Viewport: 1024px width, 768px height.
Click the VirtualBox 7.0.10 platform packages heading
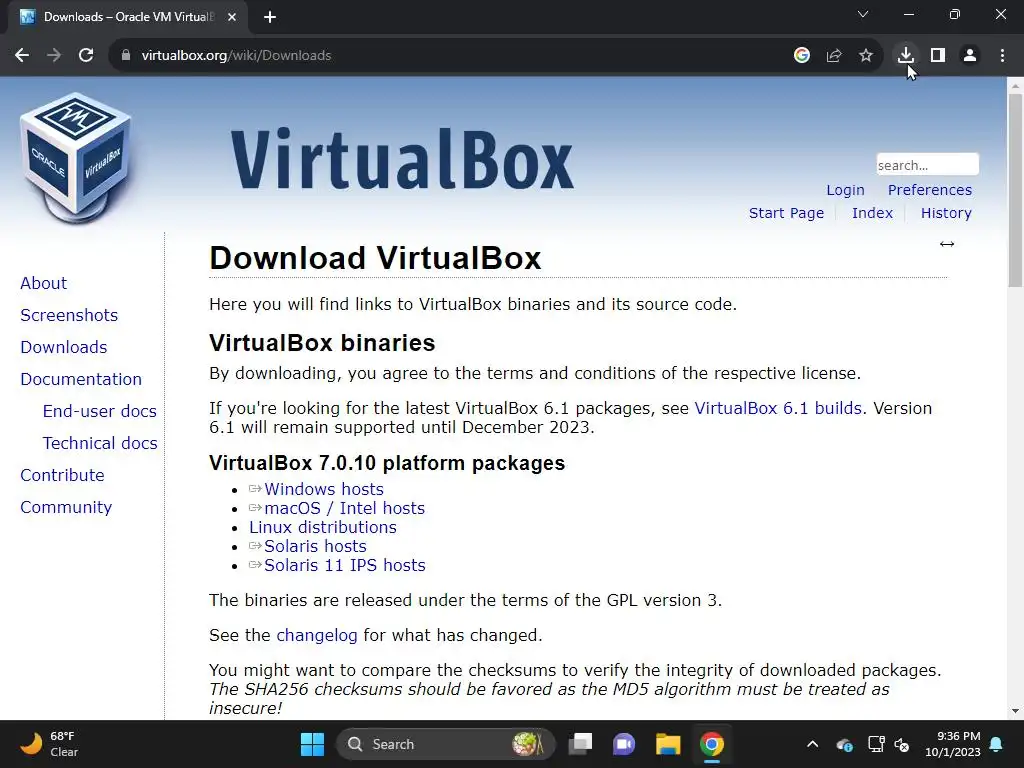[x=387, y=463]
